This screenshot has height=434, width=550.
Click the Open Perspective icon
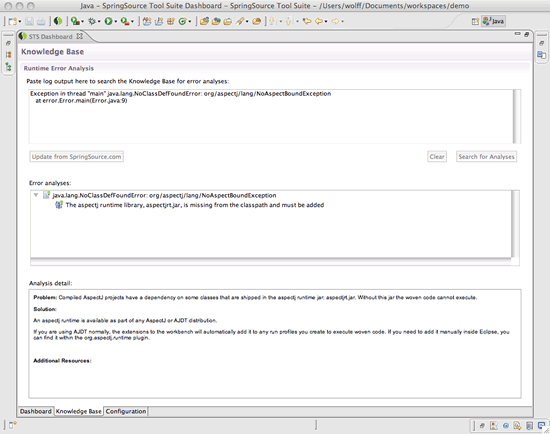tap(475, 21)
